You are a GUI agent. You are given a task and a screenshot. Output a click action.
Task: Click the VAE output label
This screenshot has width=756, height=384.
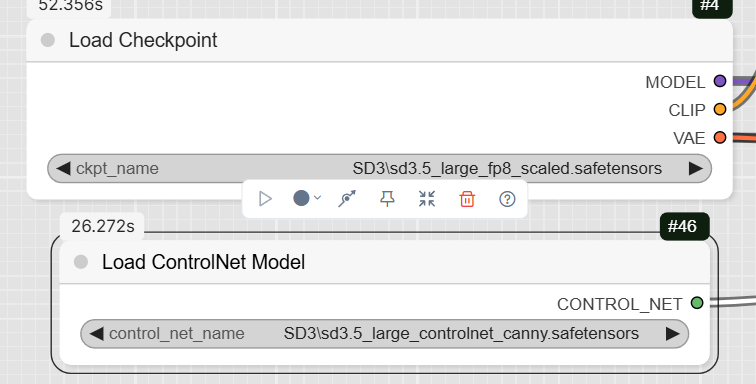pyautogui.click(x=689, y=138)
